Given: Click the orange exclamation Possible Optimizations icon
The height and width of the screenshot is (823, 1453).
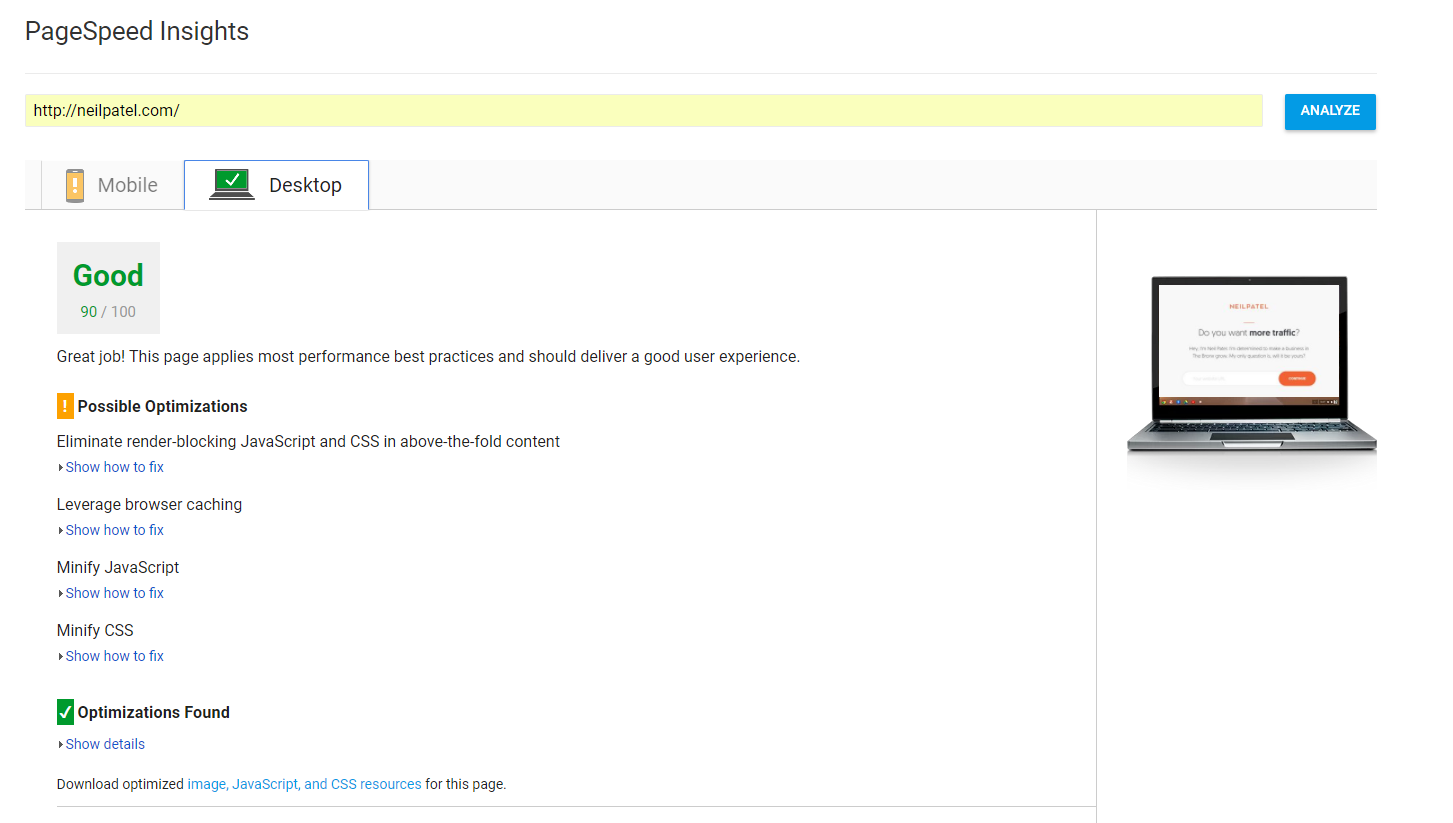Looking at the screenshot, I should 65,406.
